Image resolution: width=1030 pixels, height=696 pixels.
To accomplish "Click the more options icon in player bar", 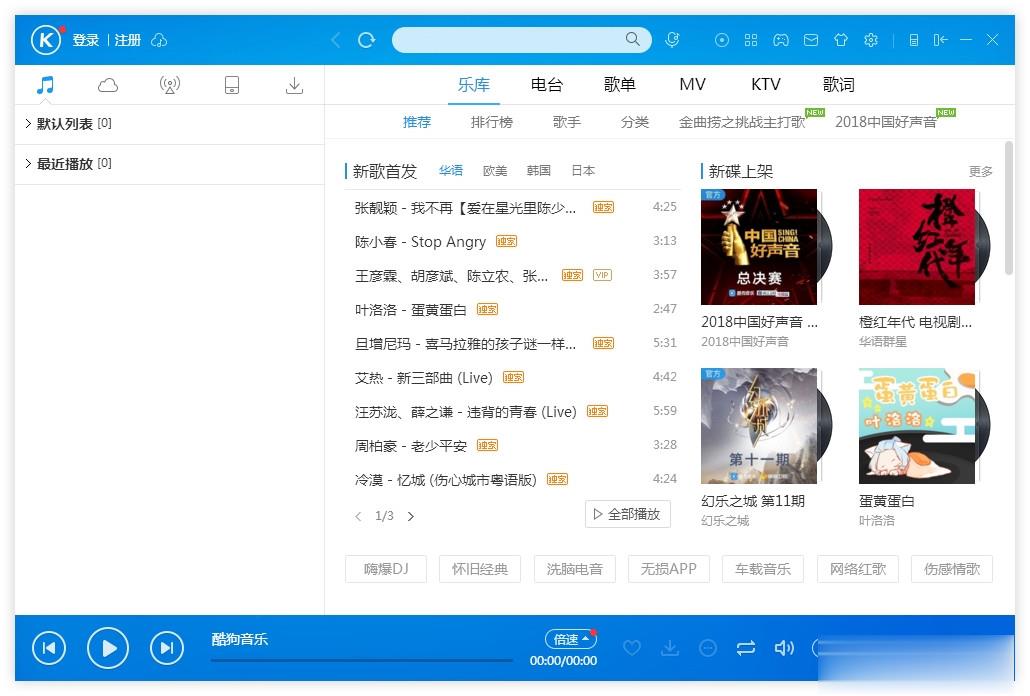I will (708, 649).
